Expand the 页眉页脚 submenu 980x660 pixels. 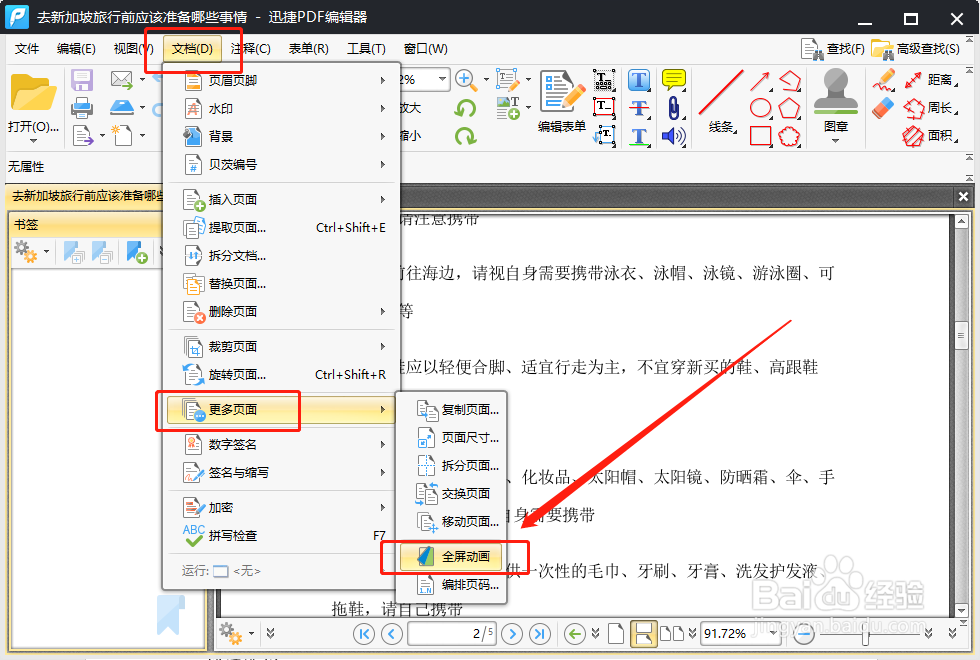pyautogui.click(x=281, y=81)
